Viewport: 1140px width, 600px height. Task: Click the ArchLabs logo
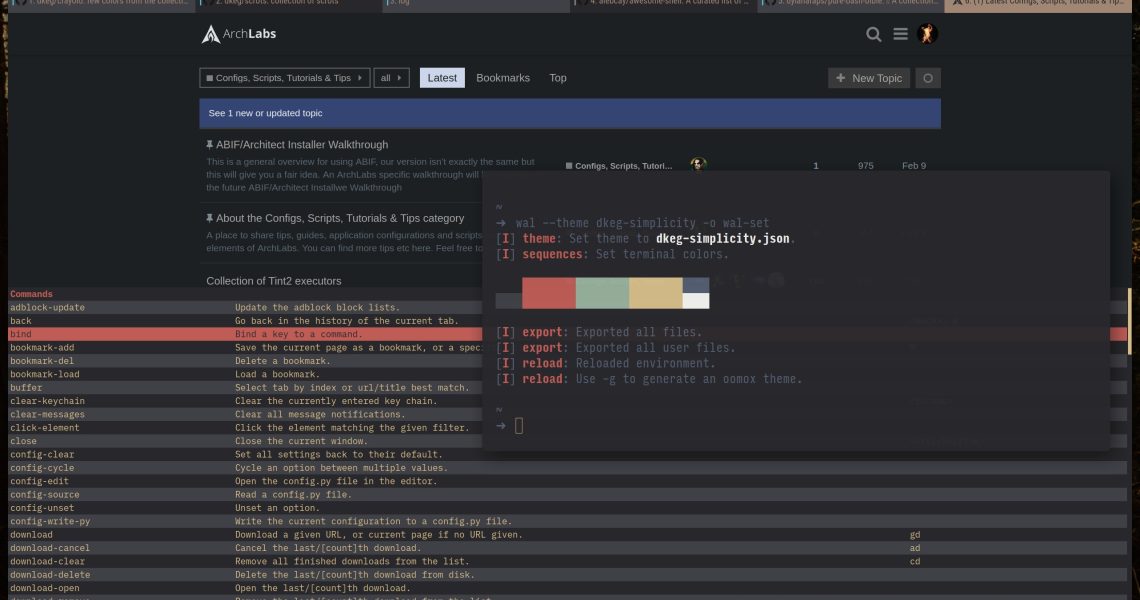pos(239,34)
